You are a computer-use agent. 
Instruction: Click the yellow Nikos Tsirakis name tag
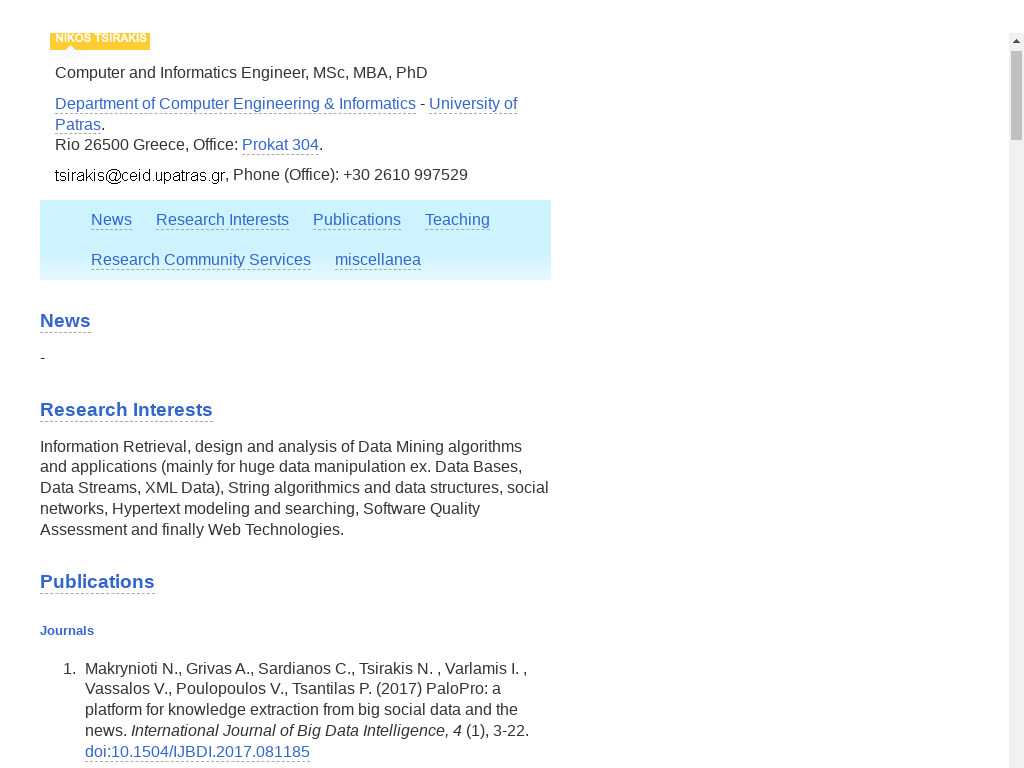100,40
